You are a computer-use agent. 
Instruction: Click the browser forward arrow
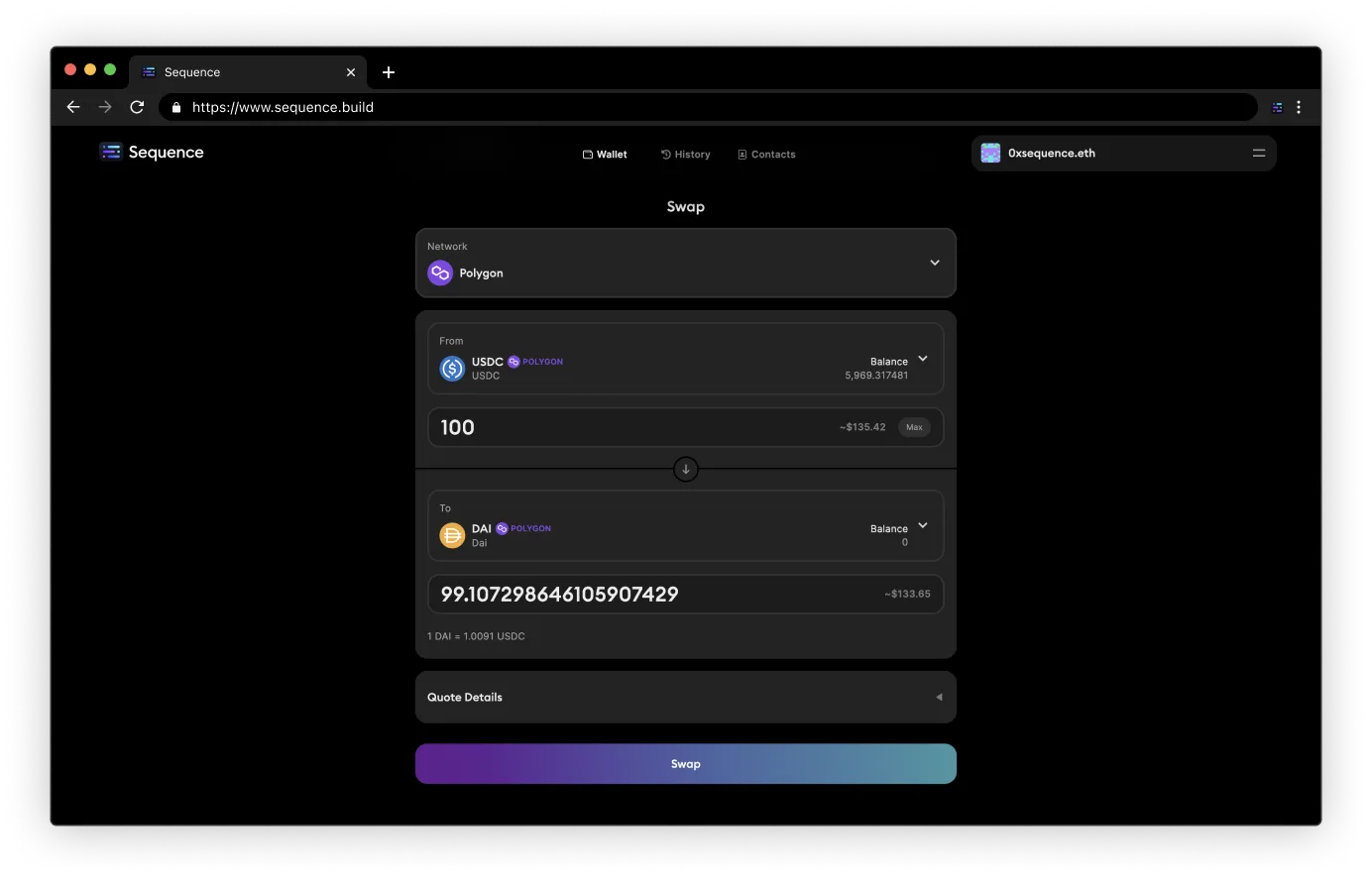tap(105, 107)
